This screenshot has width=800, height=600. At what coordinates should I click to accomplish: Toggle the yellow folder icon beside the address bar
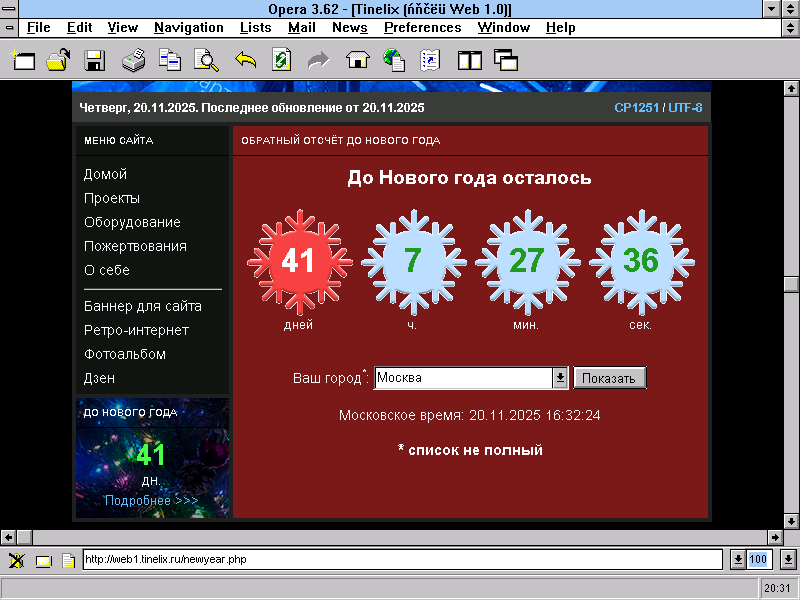tap(43, 560)
